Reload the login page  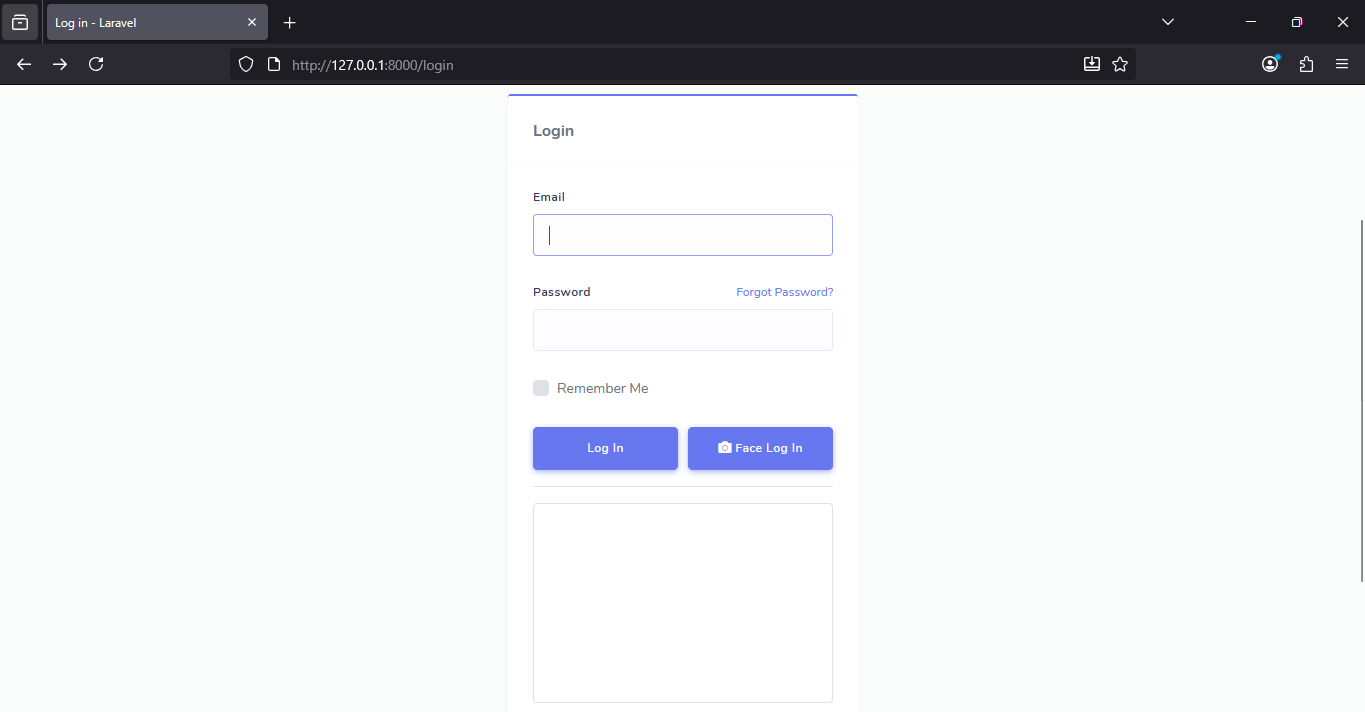tap(96, 64)
